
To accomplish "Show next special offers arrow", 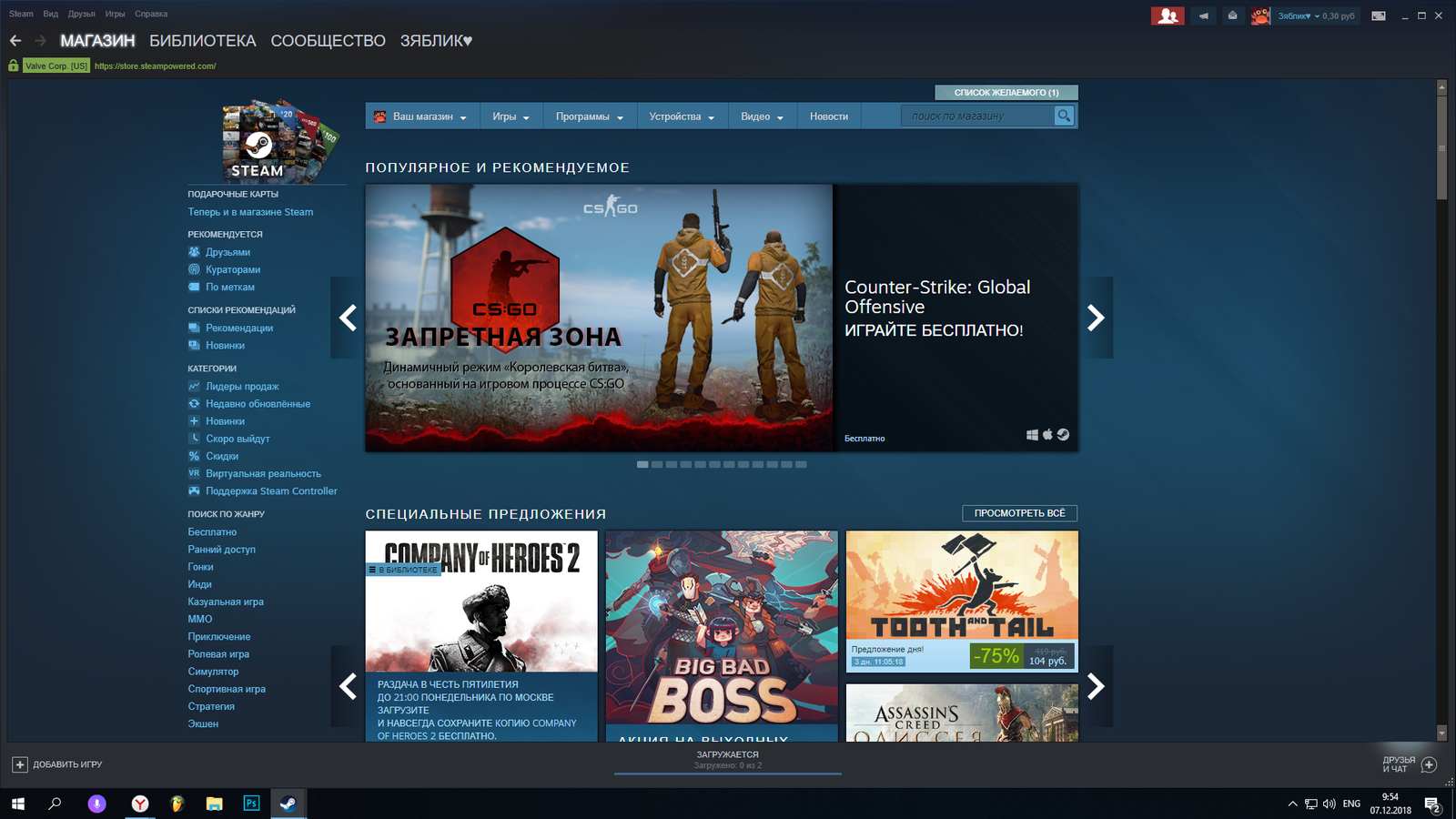I will [x=1096, y=686].
